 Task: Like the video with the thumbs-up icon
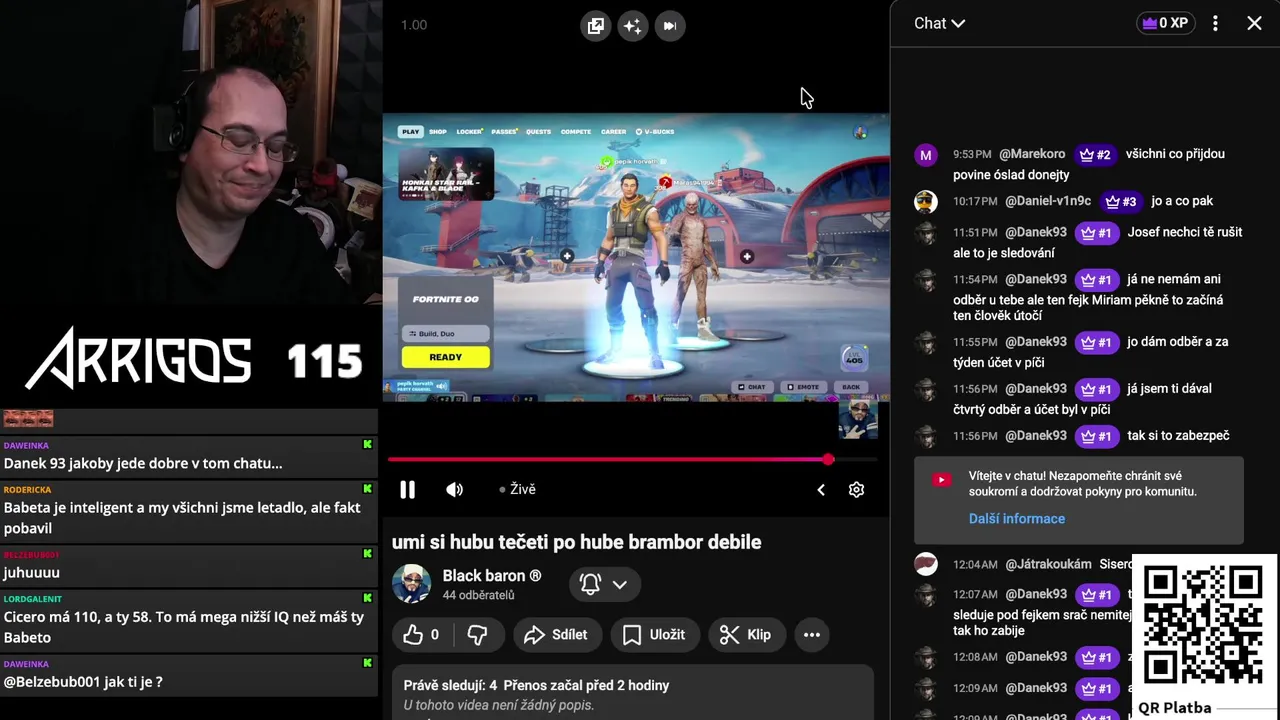point(422,634)
